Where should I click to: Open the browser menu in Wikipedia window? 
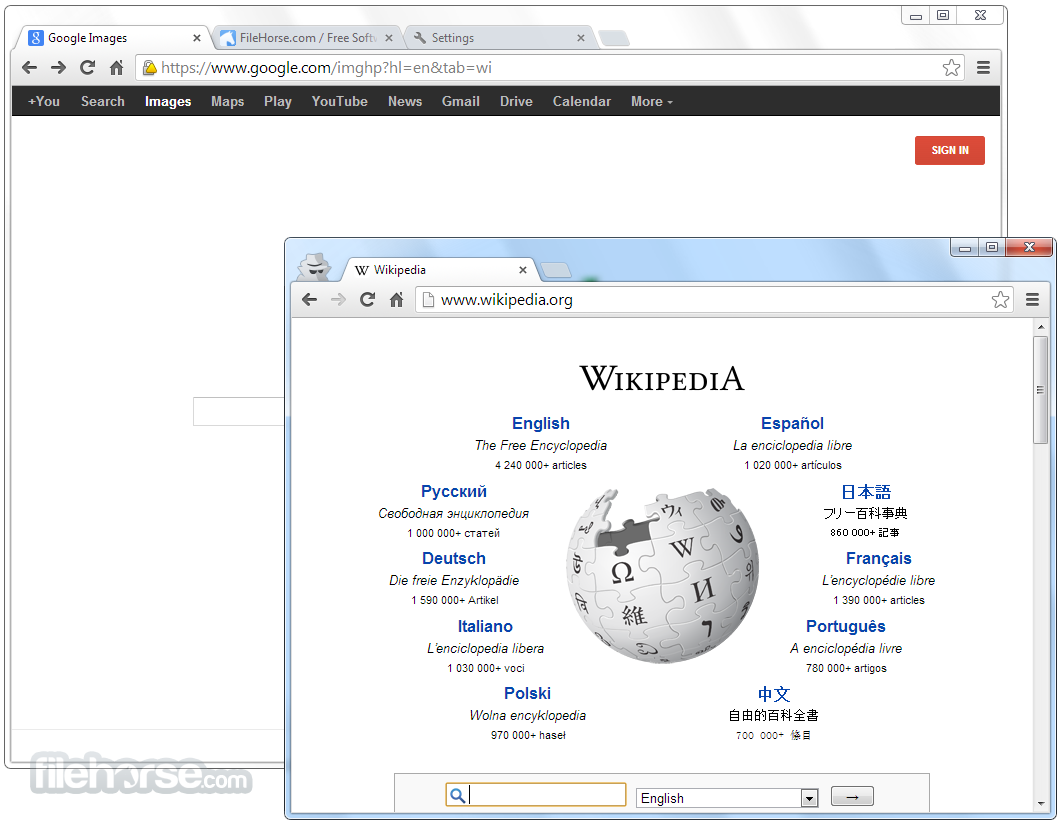[x=1032, y=299]
